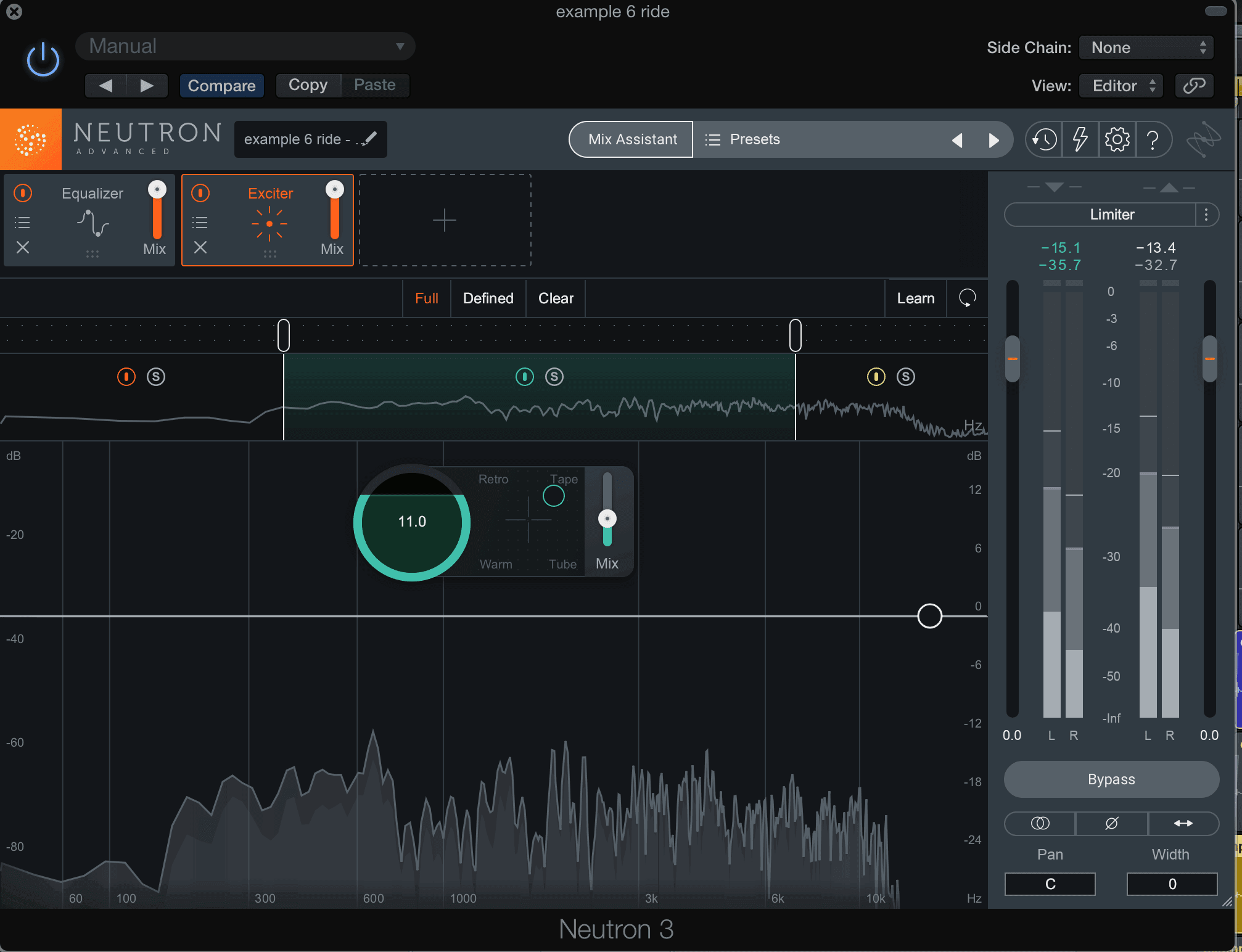Open Exciter module presets list icon
Screen dimensions: 1242x952
tap(200, 223)
